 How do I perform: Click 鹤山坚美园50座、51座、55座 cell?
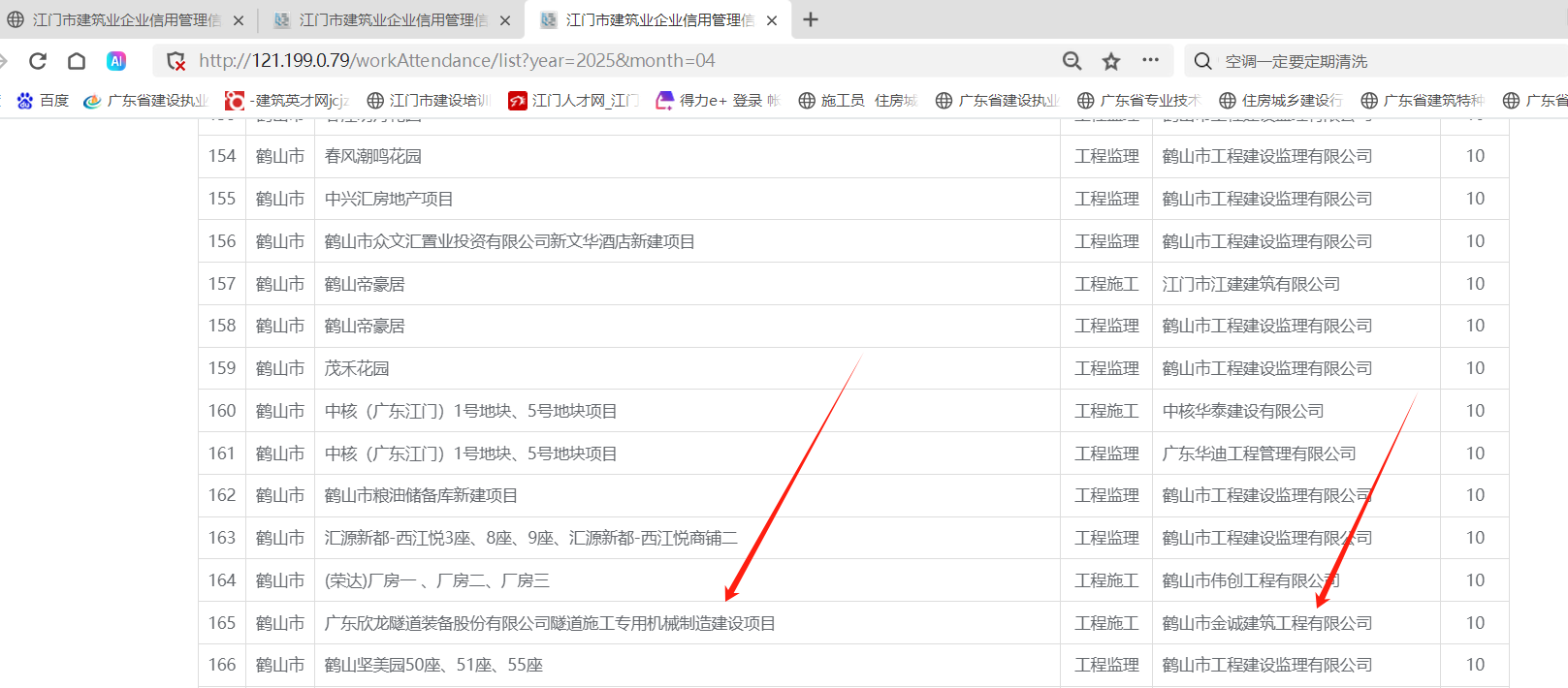[433, 665]
